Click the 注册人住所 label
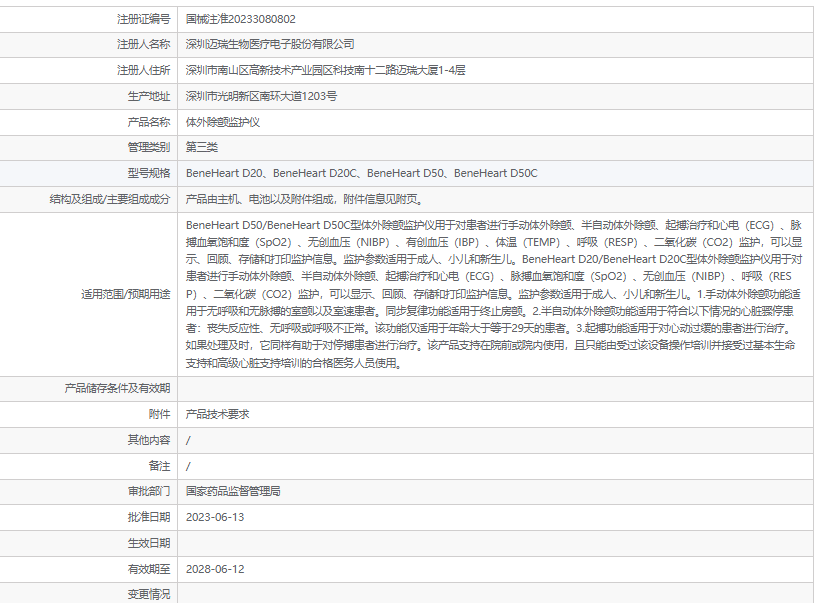Viewport: 821px width, 603px height. [x=143, y=70]
